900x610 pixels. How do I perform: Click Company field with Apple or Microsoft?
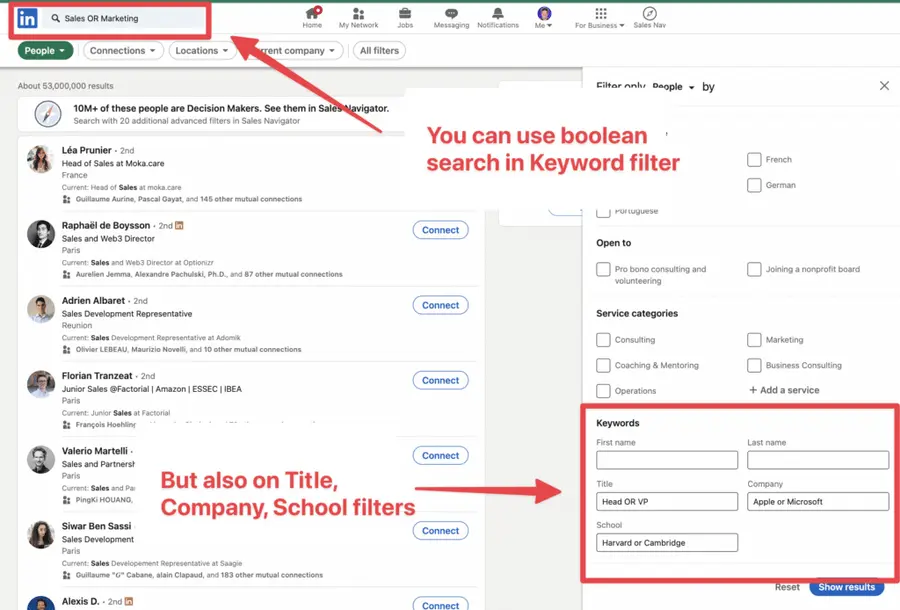pyautogui.click(x=818, y=502)
